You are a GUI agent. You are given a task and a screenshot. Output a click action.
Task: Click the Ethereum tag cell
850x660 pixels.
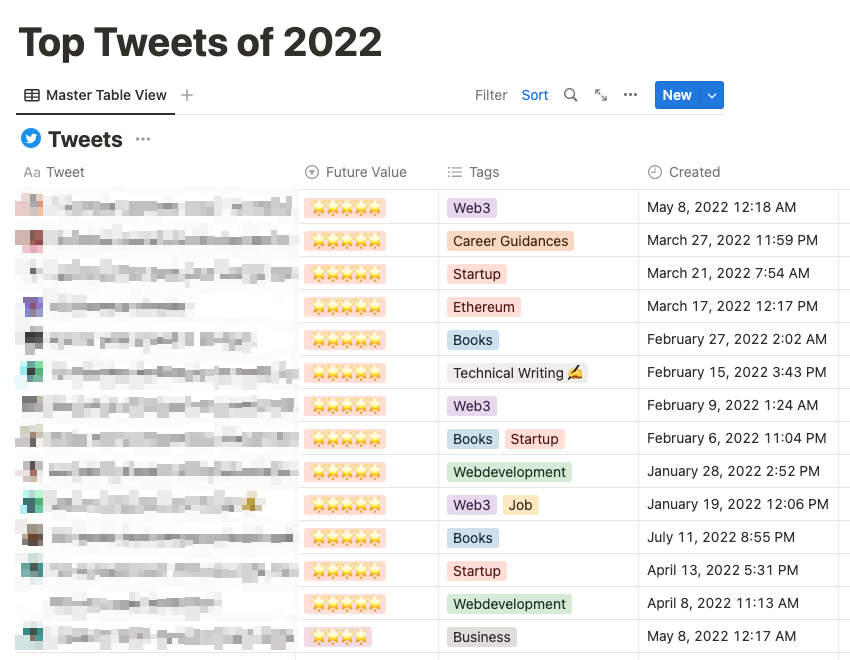tap(484, 307)
